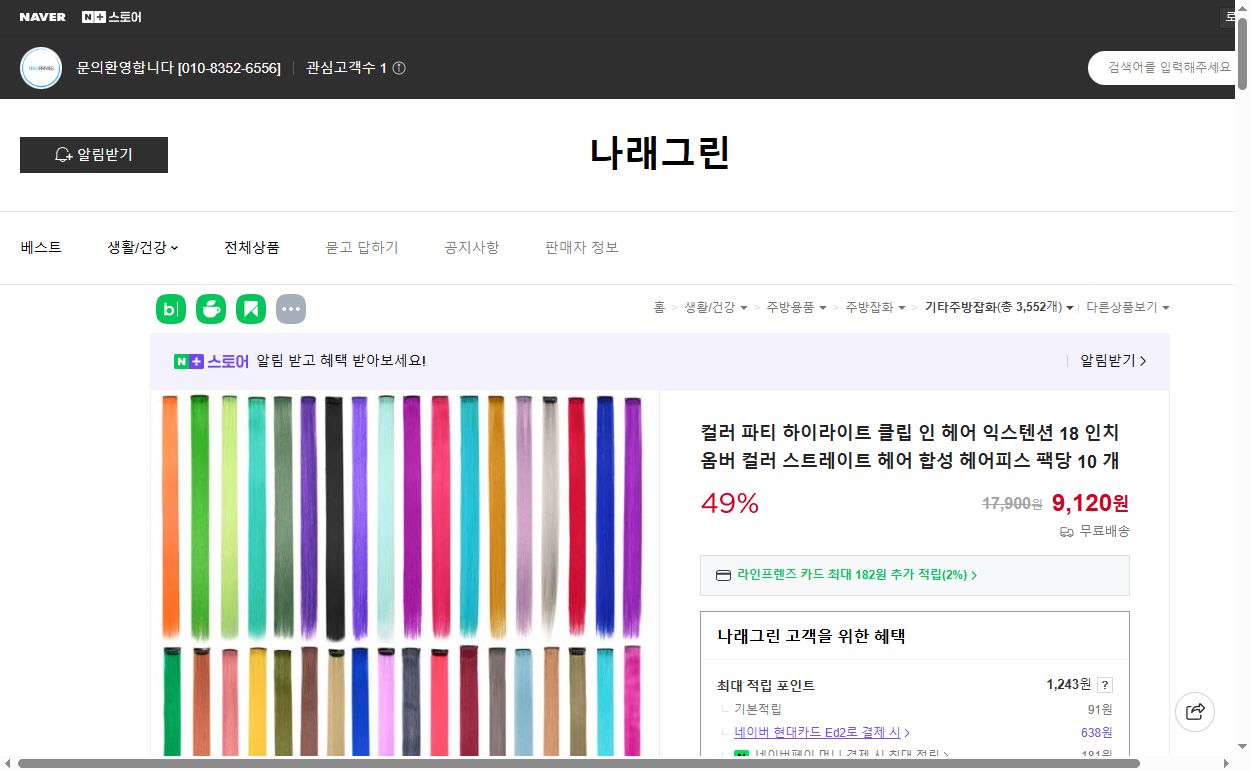Open more sharing options via ellipsis icon

click(x=291, y=308)
